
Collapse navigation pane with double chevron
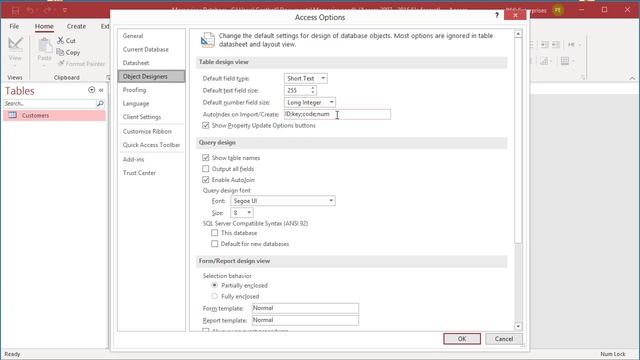click(101, 90)
